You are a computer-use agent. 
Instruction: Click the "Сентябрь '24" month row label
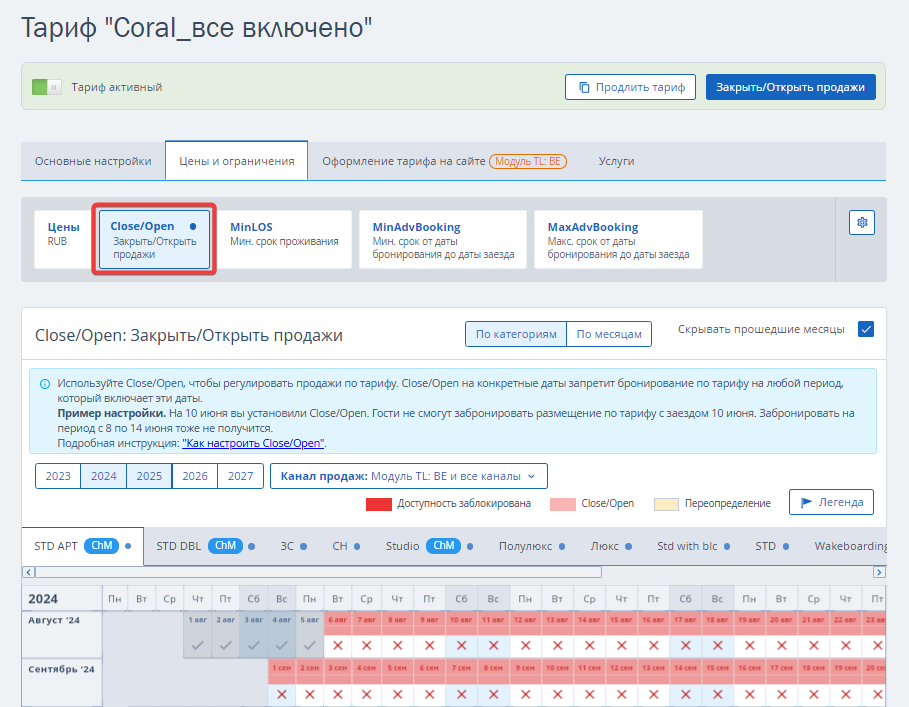61,669
